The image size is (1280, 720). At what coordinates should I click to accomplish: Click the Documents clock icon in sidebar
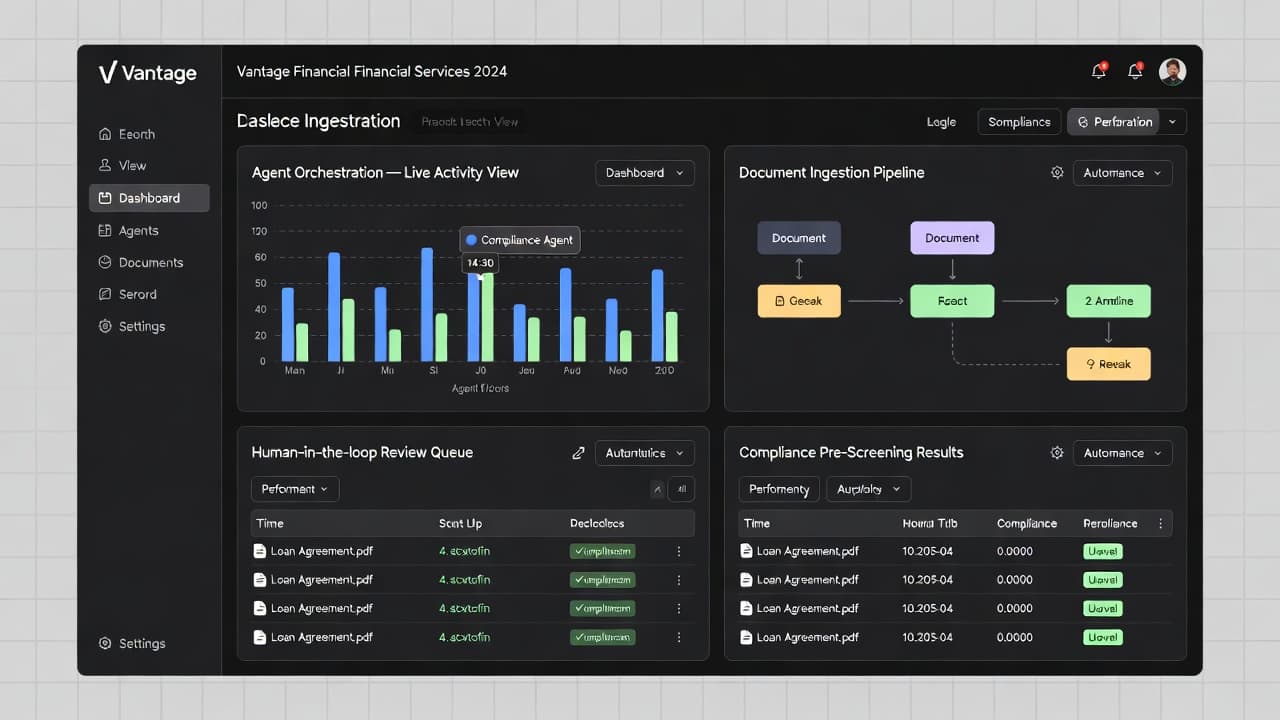106,262
